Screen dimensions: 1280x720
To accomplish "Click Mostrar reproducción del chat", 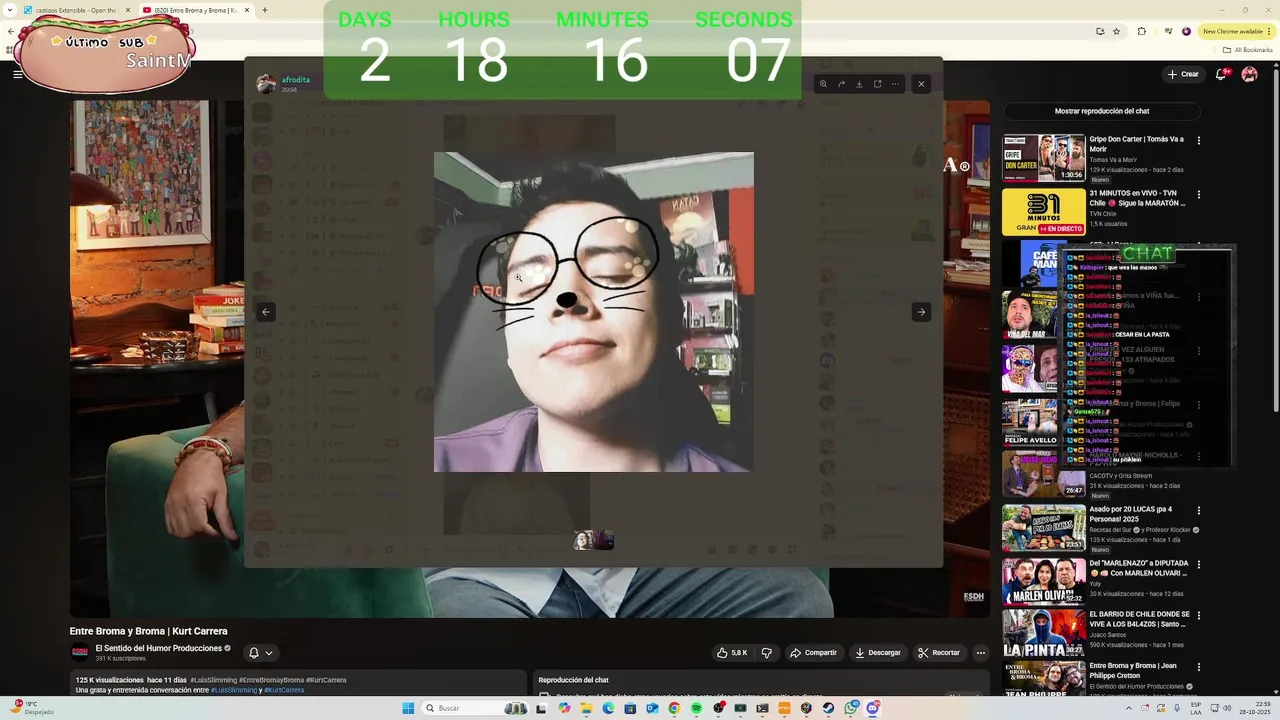I will [x=1102, y=111].
